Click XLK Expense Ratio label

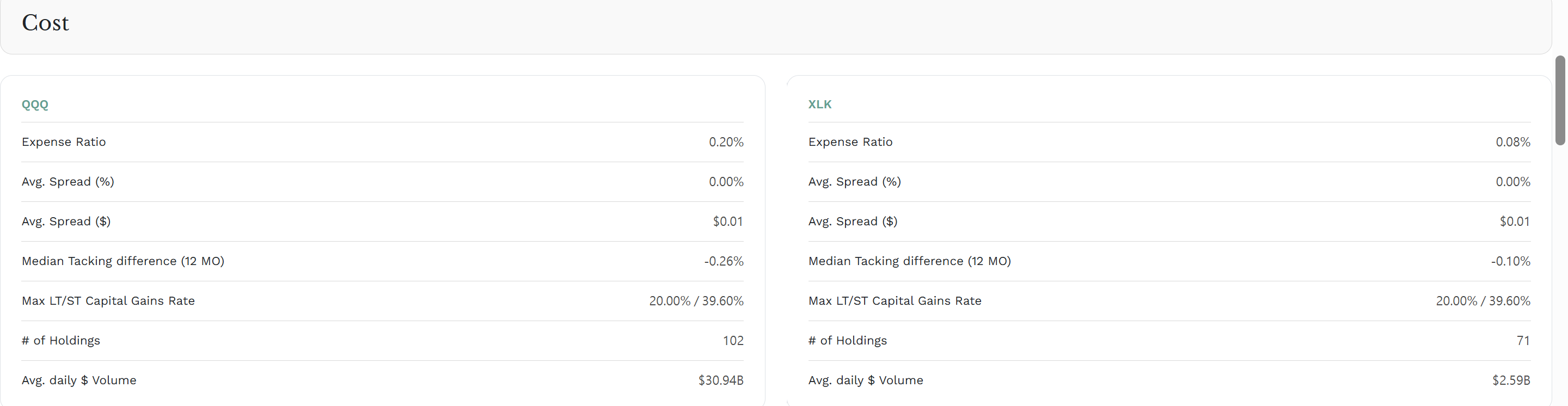(850, 142)
